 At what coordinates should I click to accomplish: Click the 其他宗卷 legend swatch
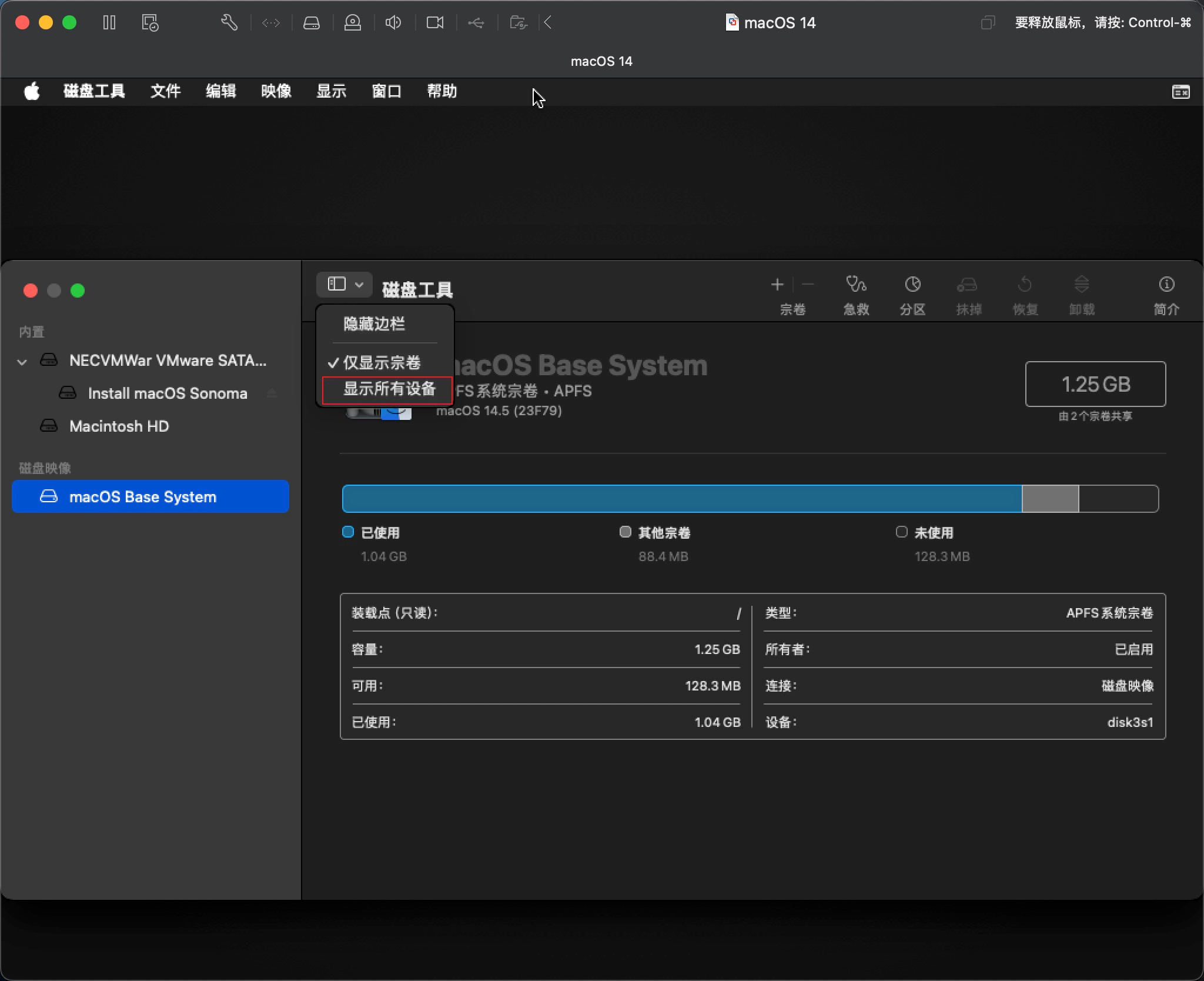click(626, 532)
